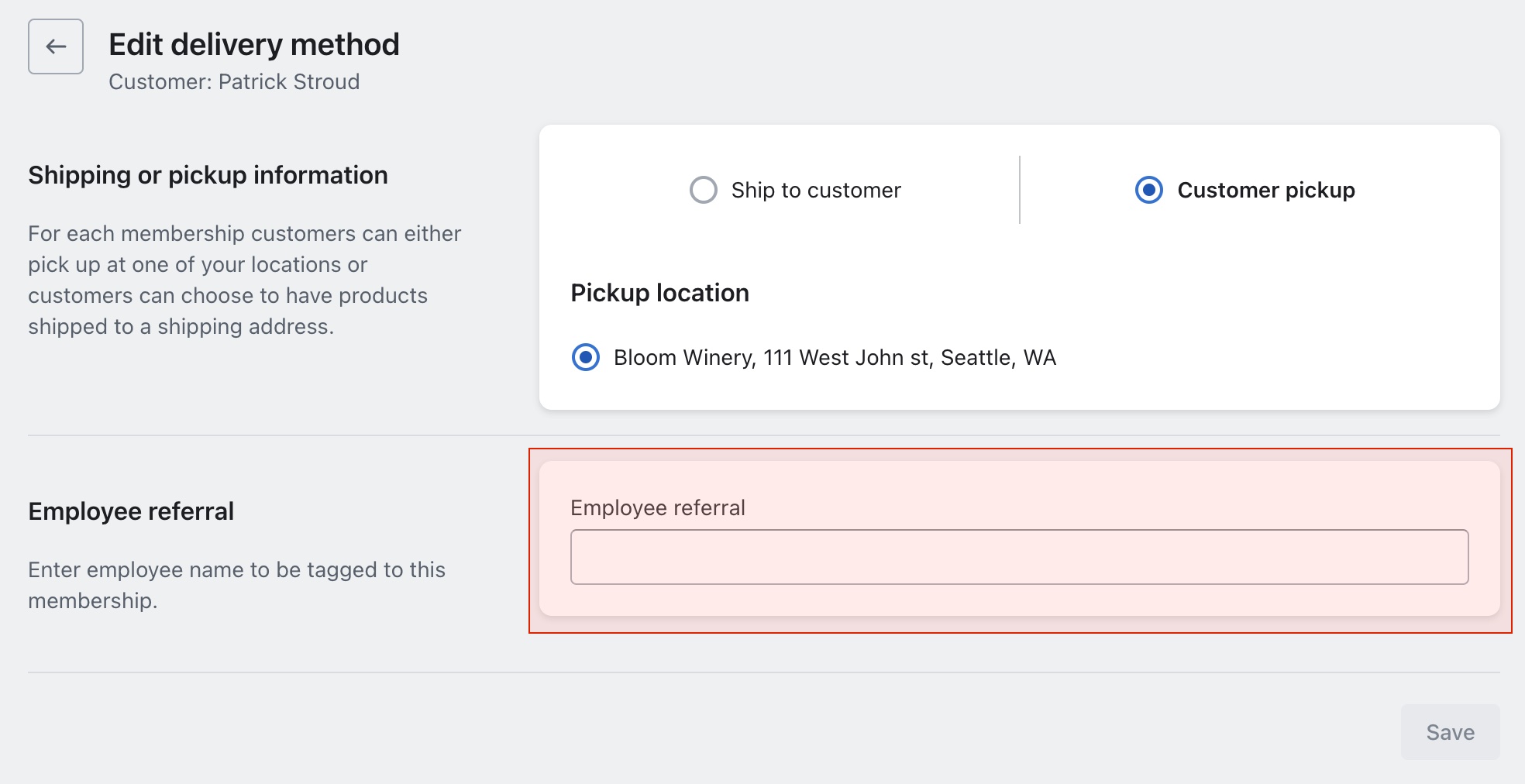1525x784 pixels.
Task: Select the Customer pickup radio button
Action: (x=1148, y=190)
